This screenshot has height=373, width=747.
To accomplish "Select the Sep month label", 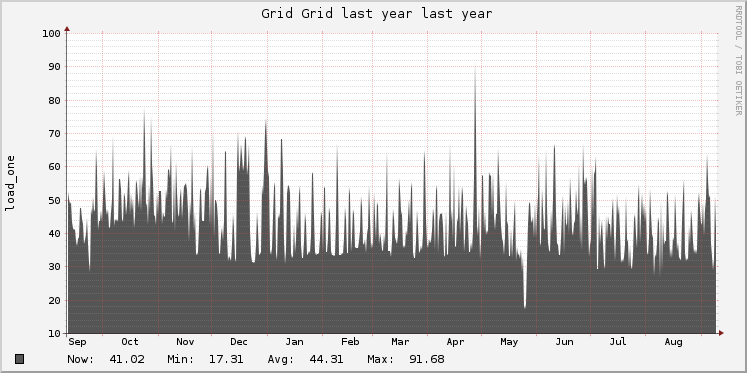I will 77,342.
